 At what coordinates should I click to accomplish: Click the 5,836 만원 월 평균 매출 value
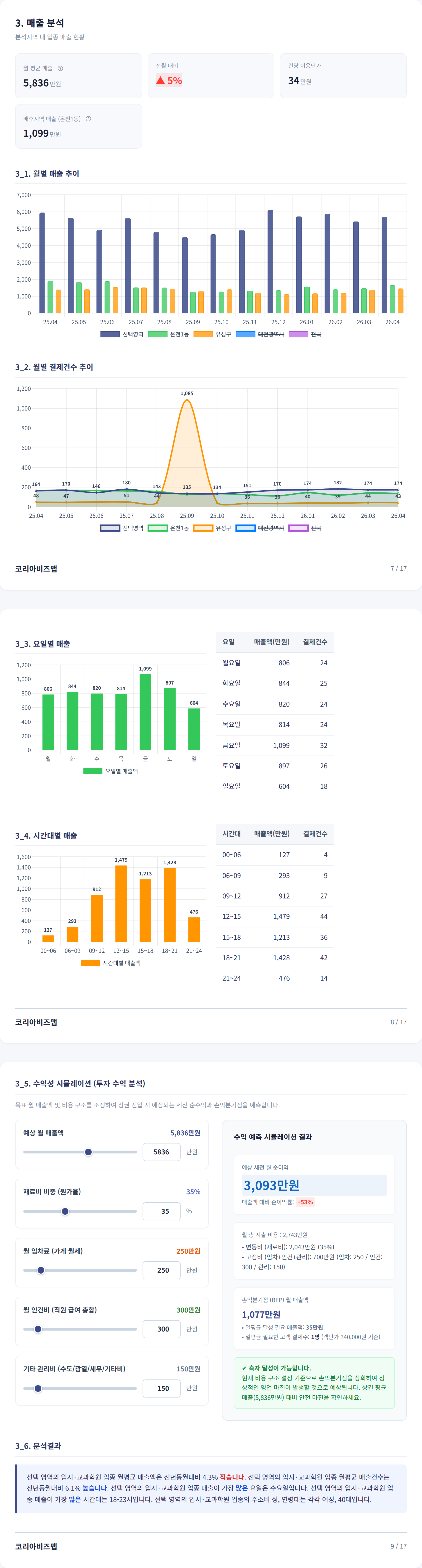42,83
